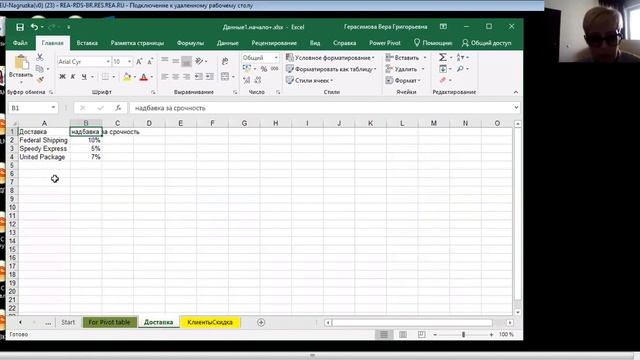Screen dimensions: 640x360
Task: Click the text orientation icon
Action: point(199,61)
